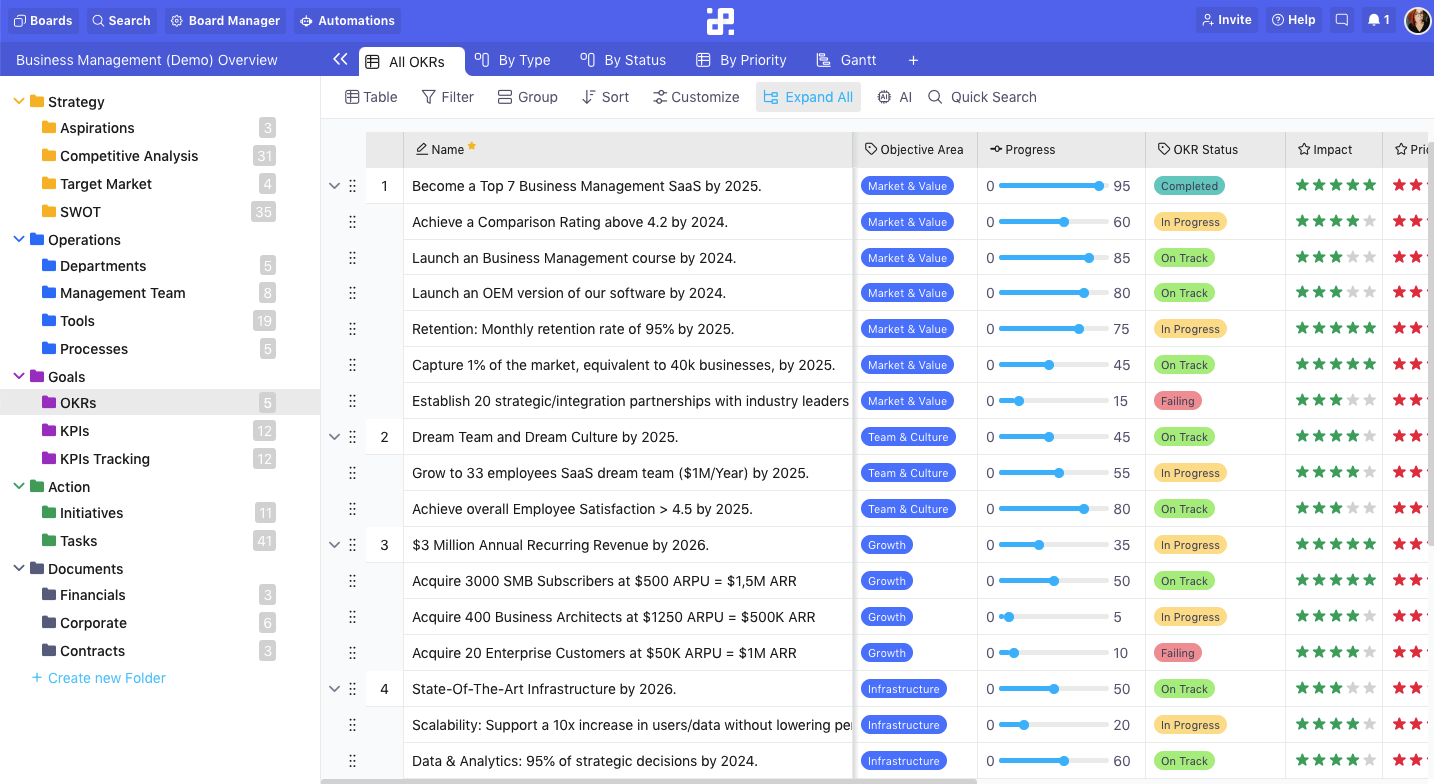Add a new view with plus icon
Image resolution: width=1434 pixels, height=784 pixels.
tap(913, 60)
